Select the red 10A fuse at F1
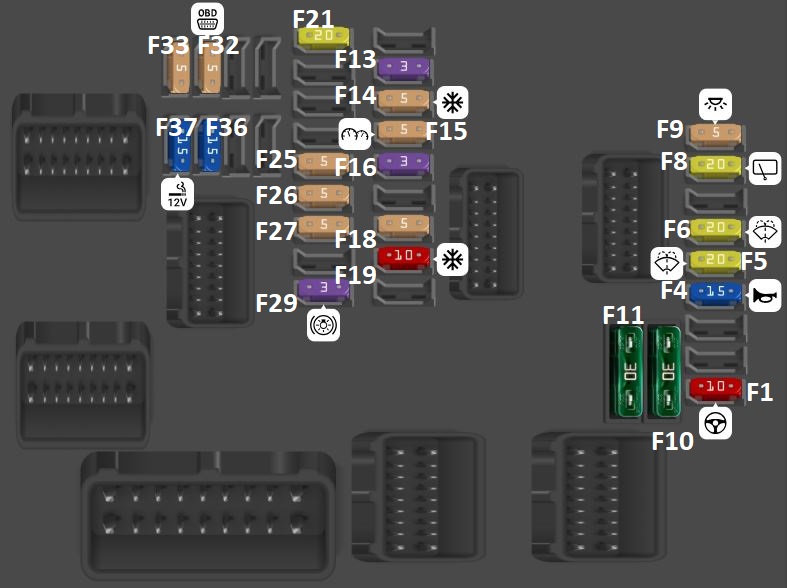The width and height of the screenshot is (787, 588). pos(715,387)
